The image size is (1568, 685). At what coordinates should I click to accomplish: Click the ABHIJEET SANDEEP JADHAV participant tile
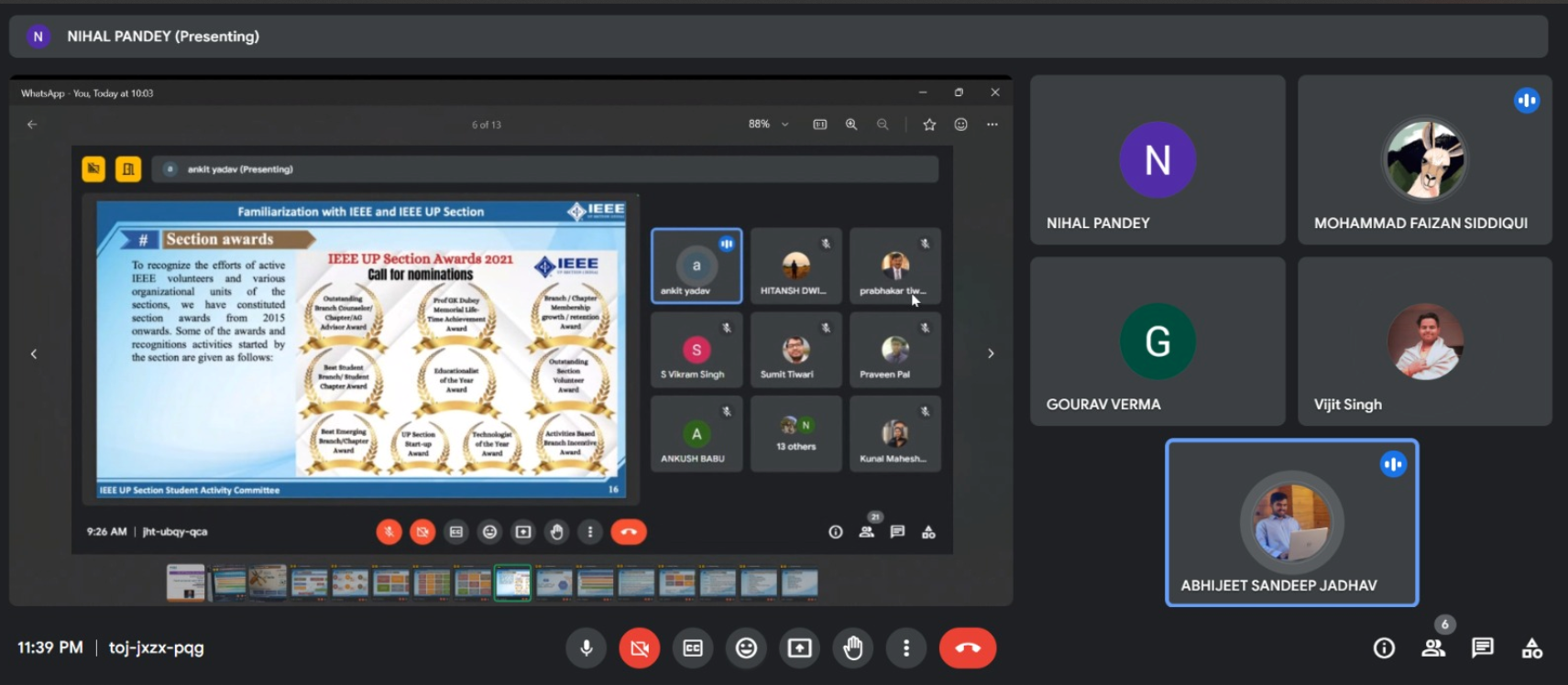click(1292, 523)
